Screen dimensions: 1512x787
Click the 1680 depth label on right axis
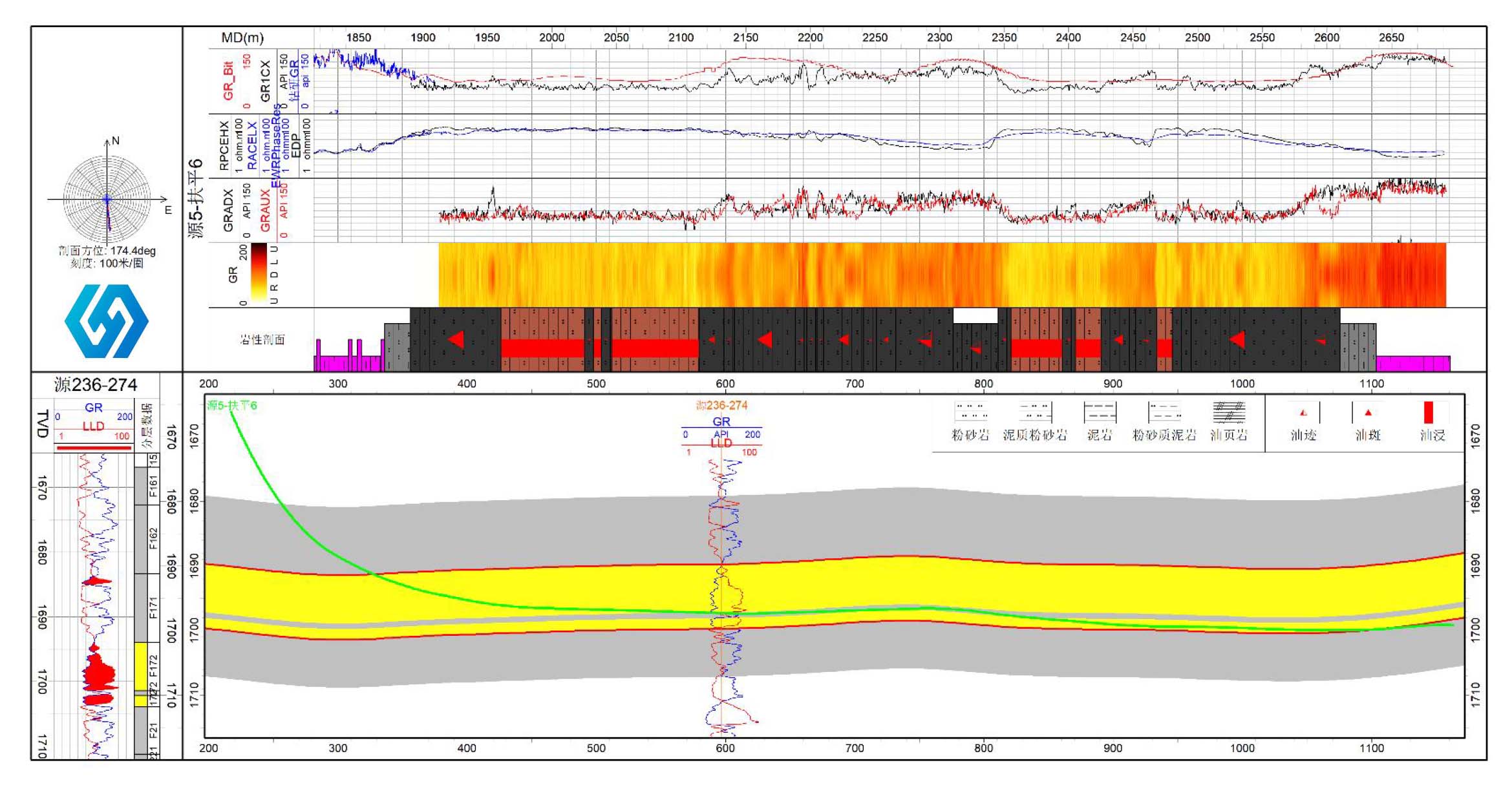click(x=1475, y=501)
